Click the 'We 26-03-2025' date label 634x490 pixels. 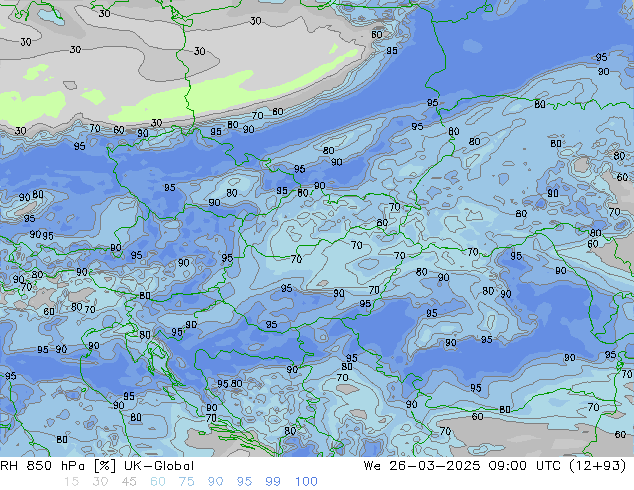pos(422,466)
